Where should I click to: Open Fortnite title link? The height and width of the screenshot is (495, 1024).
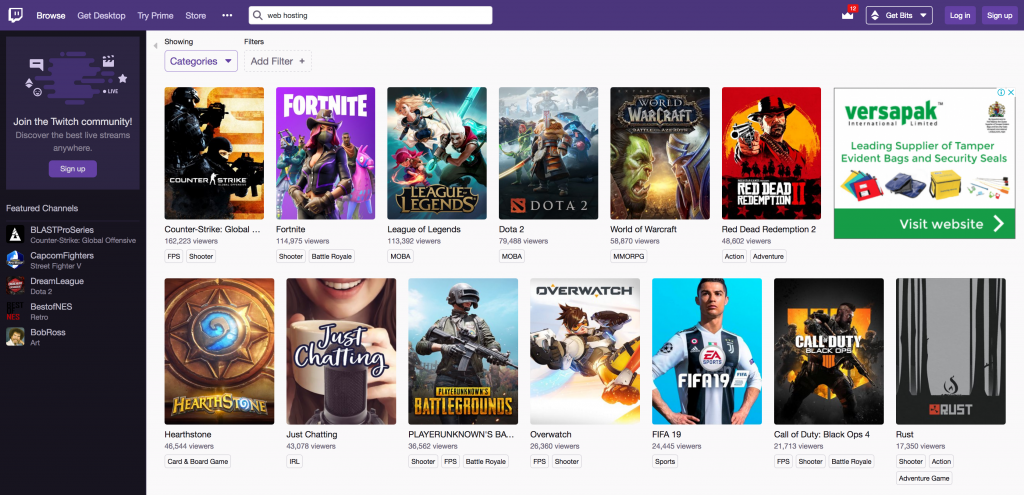click(291, 229)
